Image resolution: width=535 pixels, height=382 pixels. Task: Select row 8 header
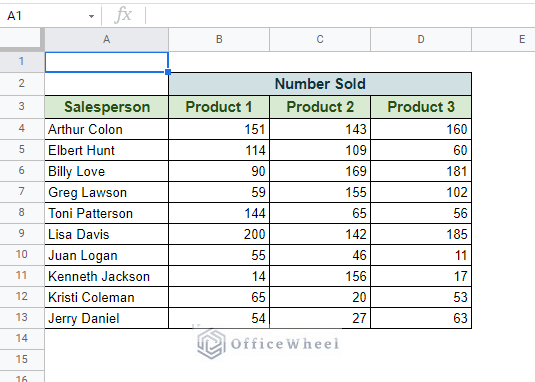[x=22, y=213]
